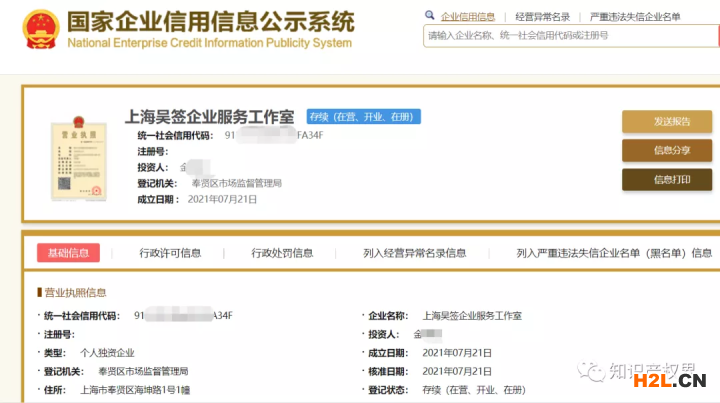Viewport: 720px width, 403px height.
Task: Open the 列入严重违法失信企业名单（黑名单）信息 tab
Action: [x=614, y=253]
